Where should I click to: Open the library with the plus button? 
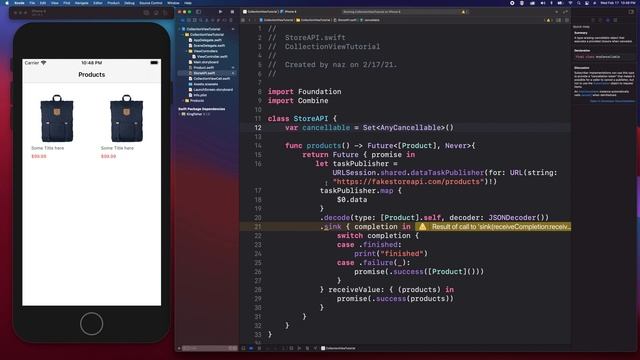pos(556,12)
